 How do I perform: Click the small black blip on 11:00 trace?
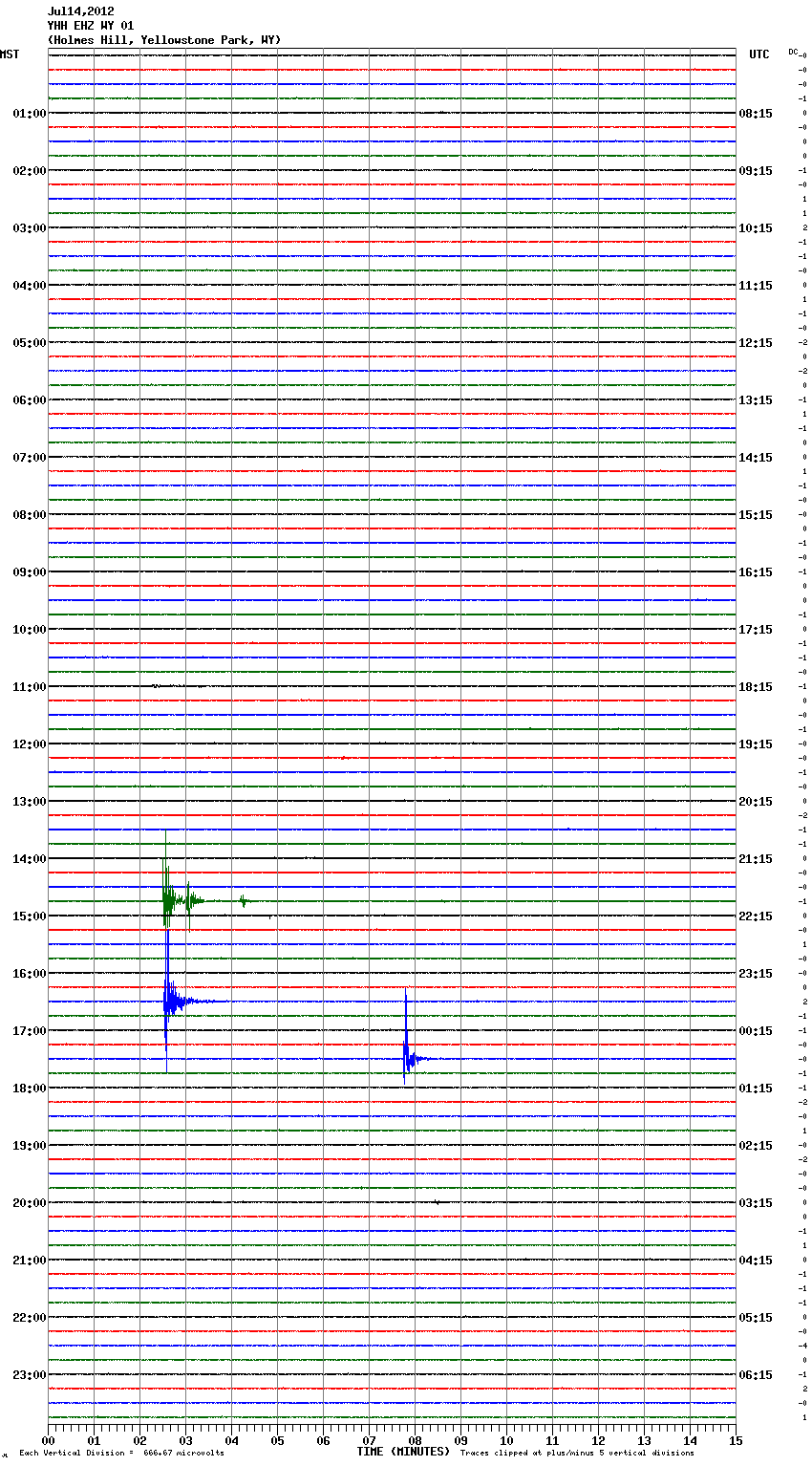157,685
